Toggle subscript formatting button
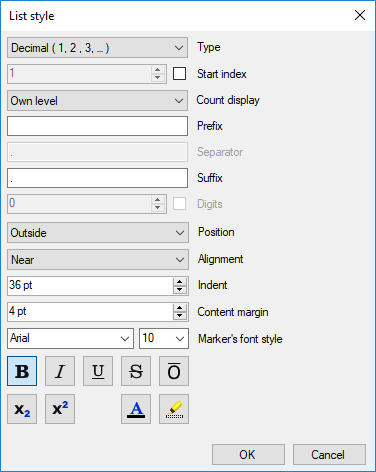Image resolution: width=376 pixels, height=472 pixels. coord(22,409)
